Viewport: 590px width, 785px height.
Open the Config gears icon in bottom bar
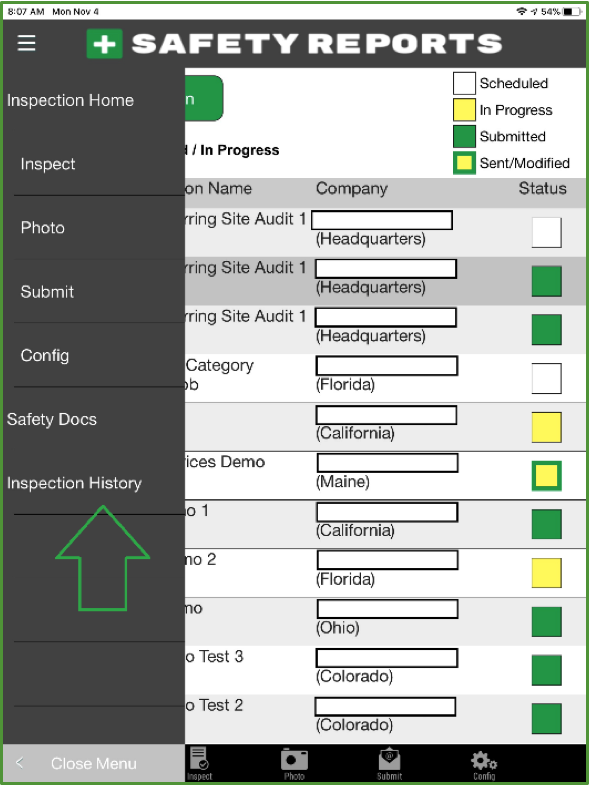coord(484,763)
